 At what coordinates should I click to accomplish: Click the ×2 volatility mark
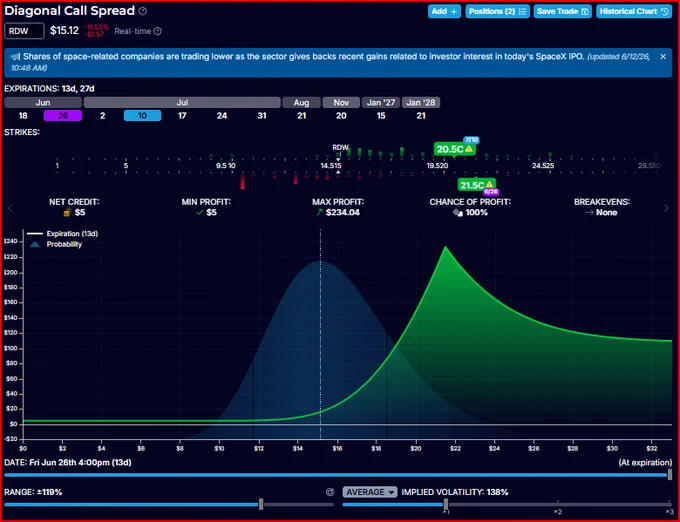tap(558, 512)
